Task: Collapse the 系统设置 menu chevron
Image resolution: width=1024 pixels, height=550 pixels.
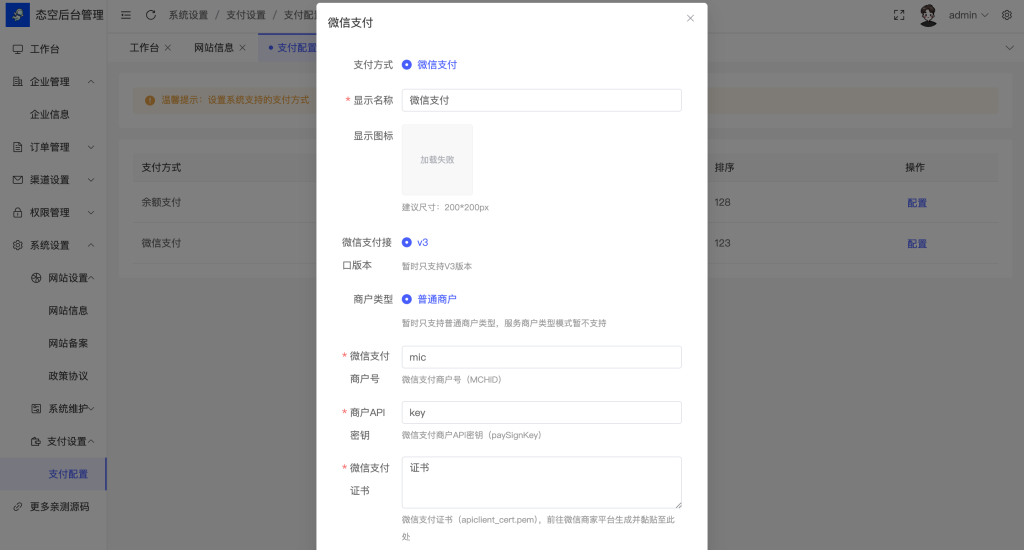Action: click(x=91, y=245)
